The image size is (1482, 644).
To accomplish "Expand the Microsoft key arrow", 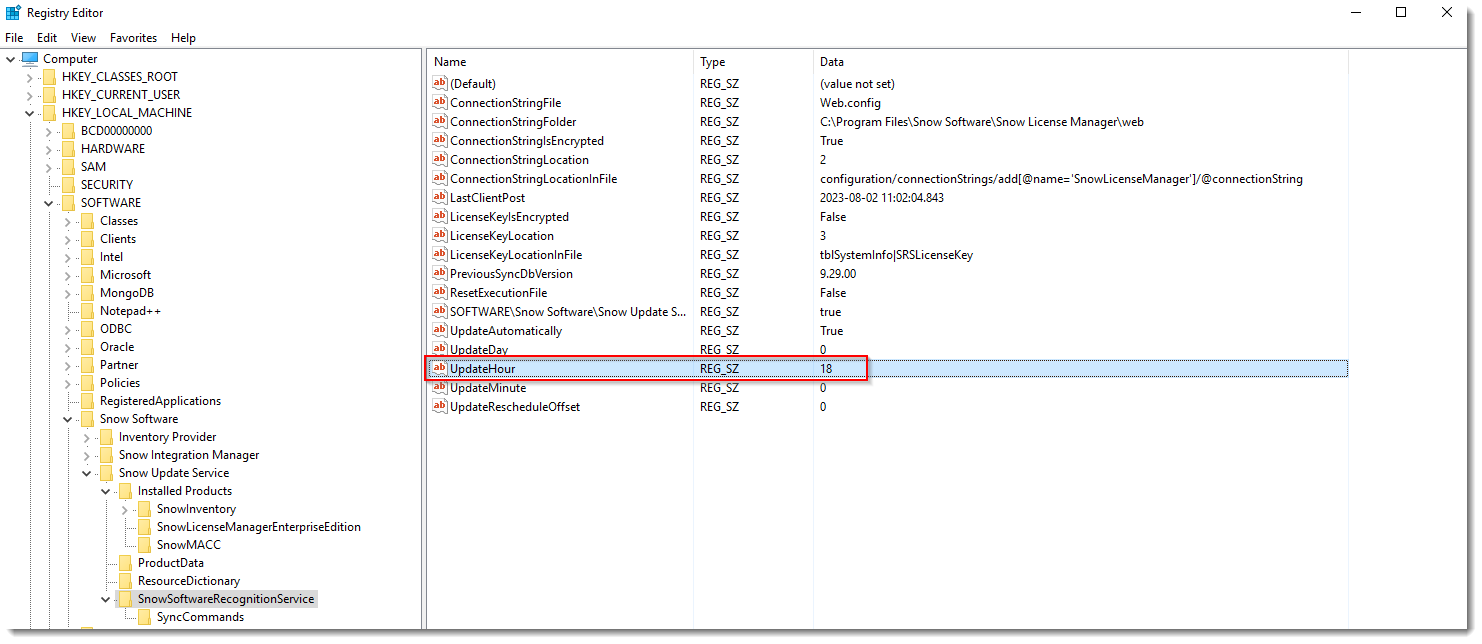I will (x=68, y=275).
